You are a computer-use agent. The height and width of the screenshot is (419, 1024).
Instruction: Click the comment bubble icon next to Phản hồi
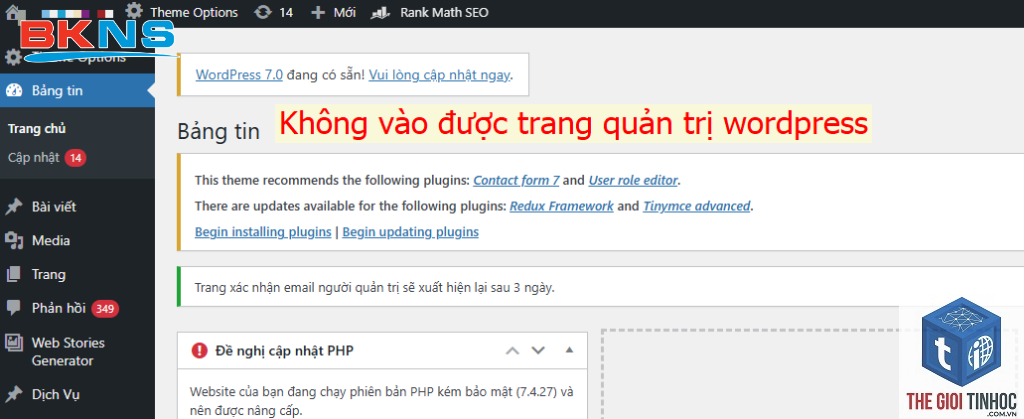tap(14, 308)
